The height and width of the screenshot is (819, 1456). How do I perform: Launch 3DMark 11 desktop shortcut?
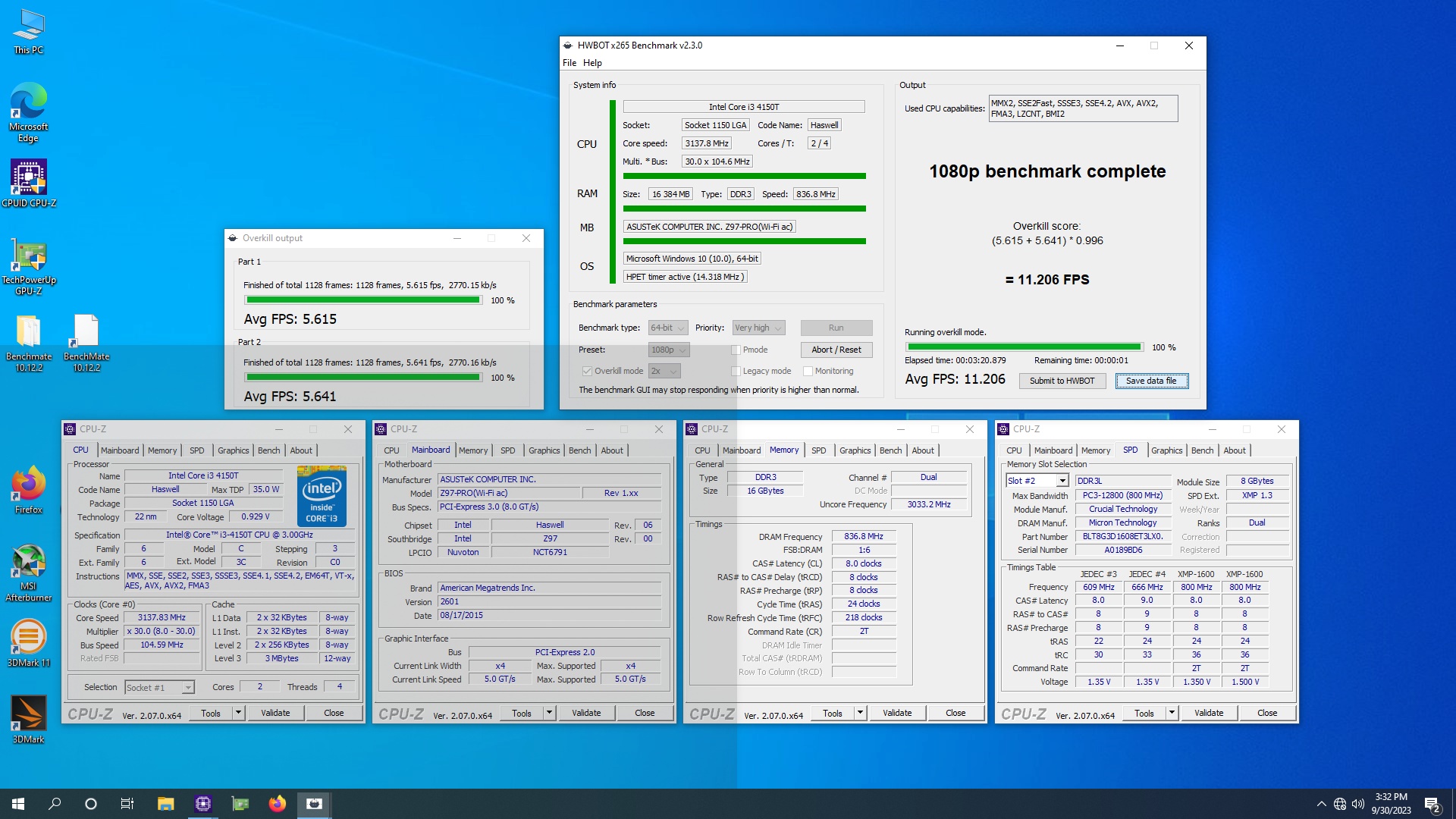point(28,643)
